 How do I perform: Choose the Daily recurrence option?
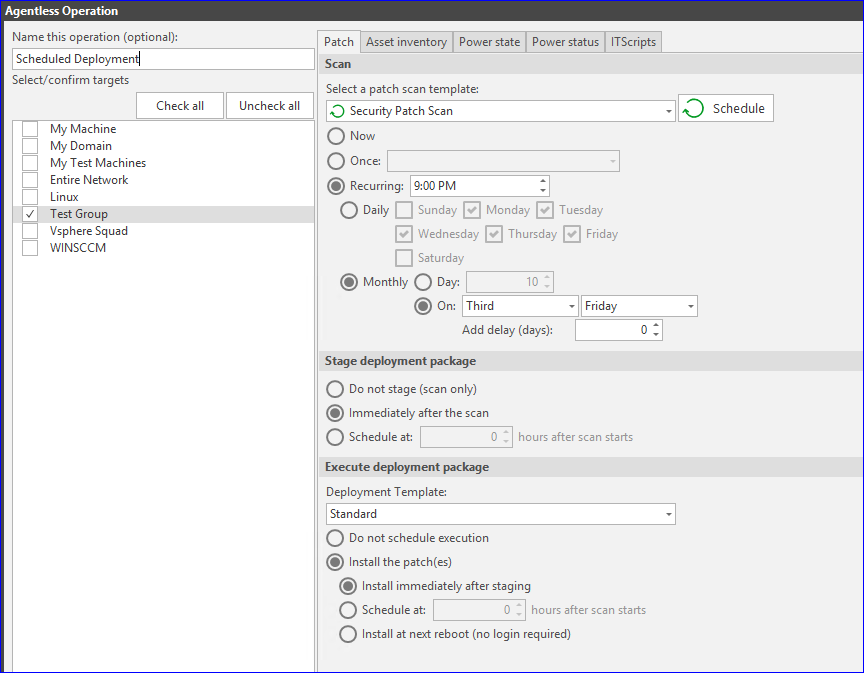pos(349,210)
